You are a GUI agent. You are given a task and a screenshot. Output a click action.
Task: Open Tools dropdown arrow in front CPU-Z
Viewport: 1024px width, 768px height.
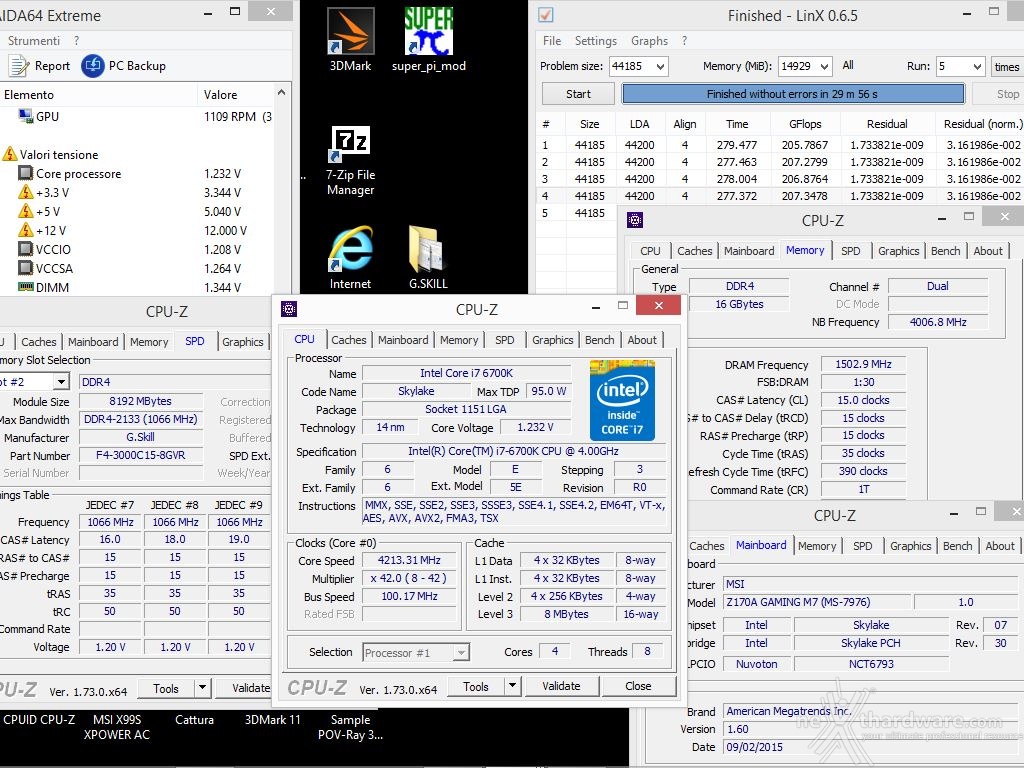513,686
